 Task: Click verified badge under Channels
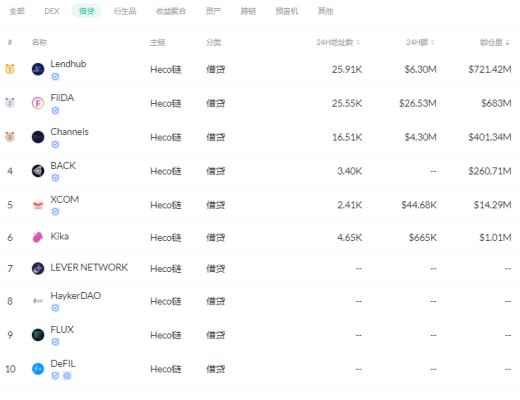pyautogui.click(x=55, y=144)
